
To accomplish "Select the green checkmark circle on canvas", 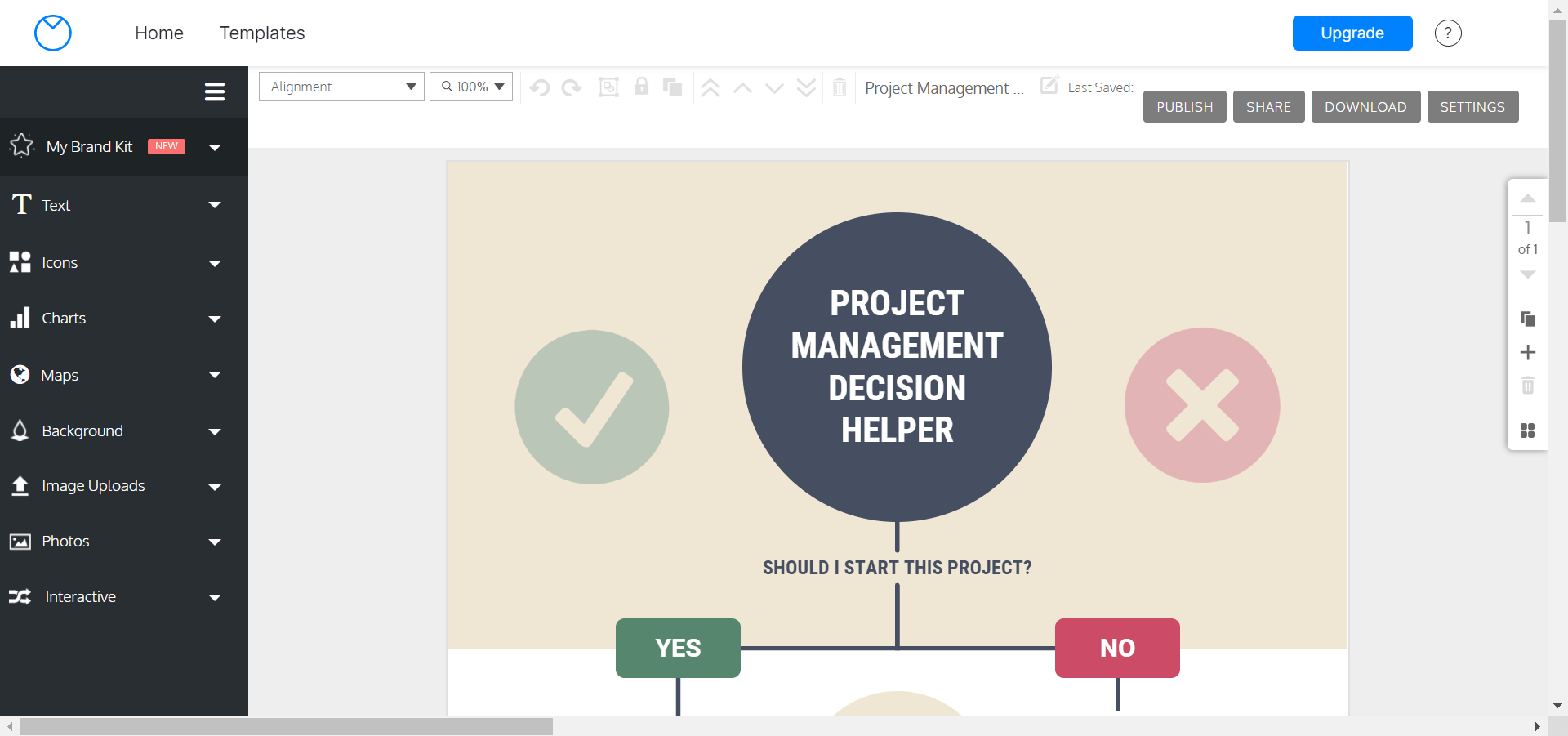I will click(x=592, y=407).
